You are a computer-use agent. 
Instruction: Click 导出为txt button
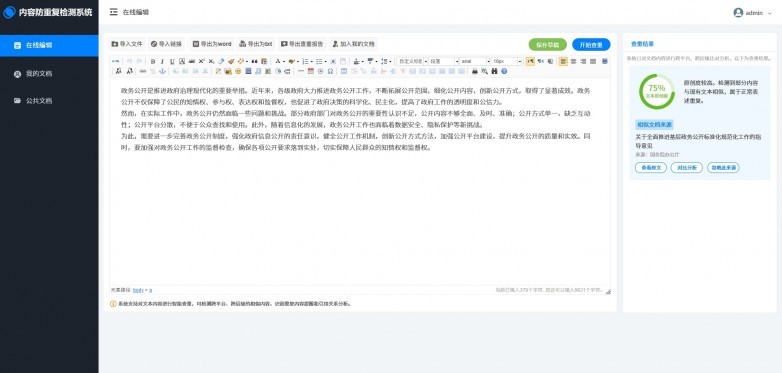click(x=256, y=44)
